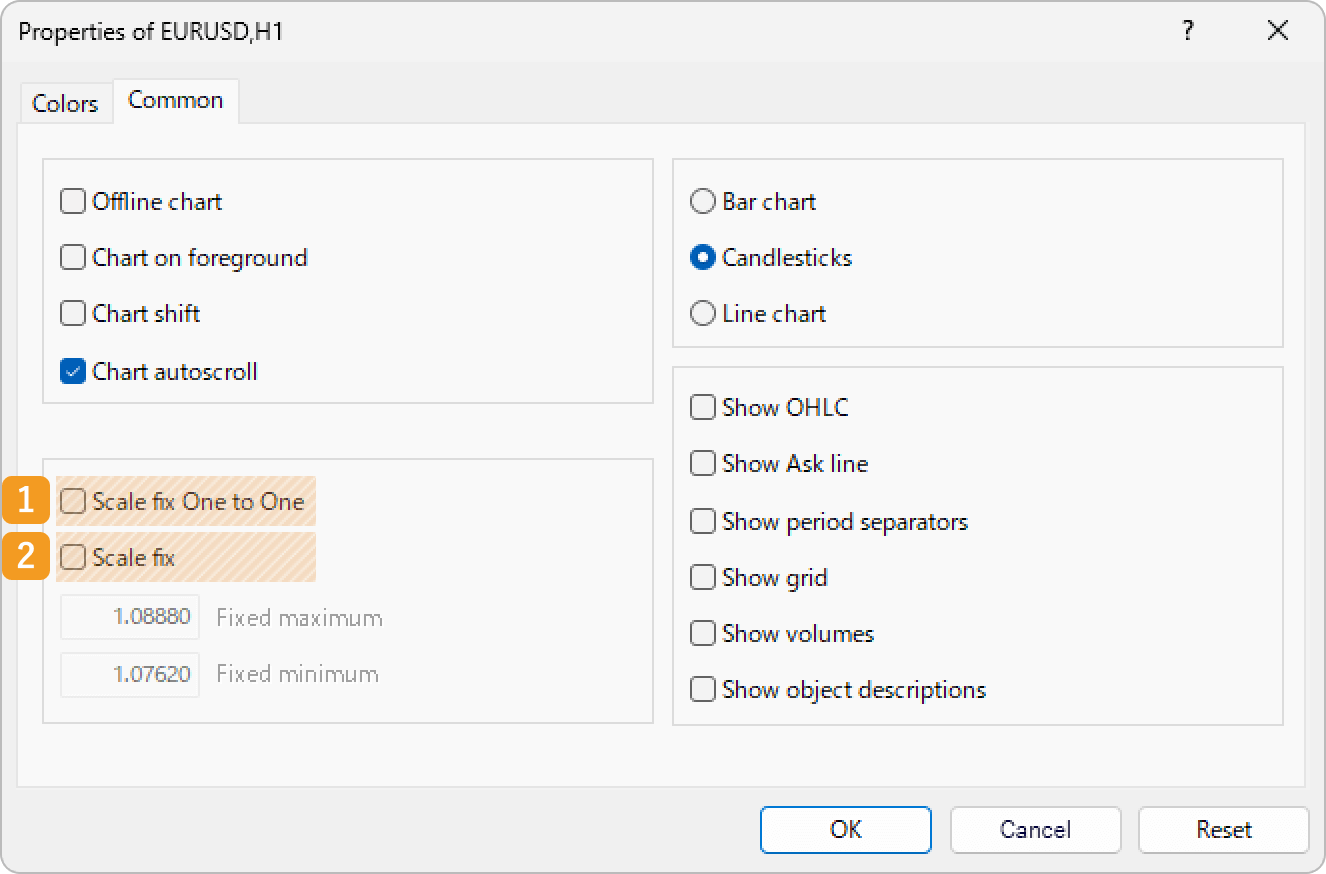Select the Common tab
The height and width of the screenshot is (874, 1326).
[x=175, y=101]
